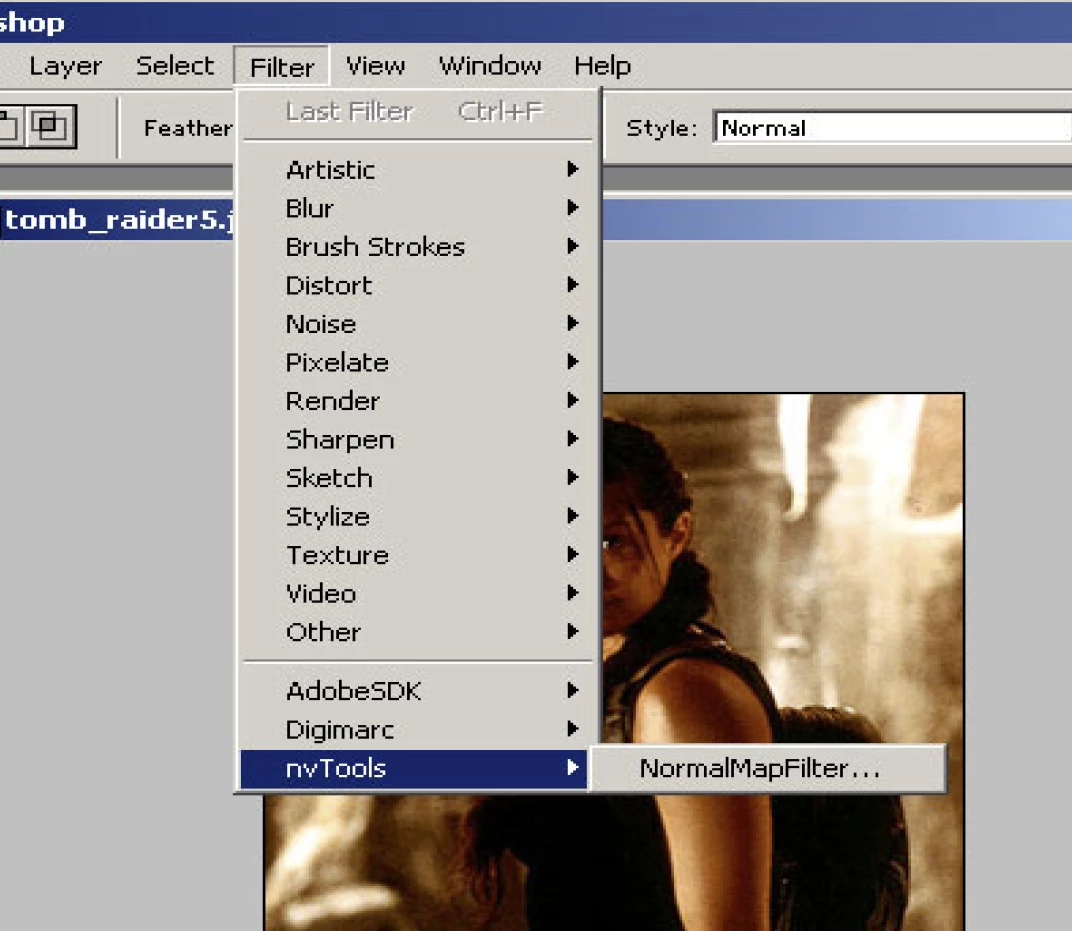Screen dimensions: 1072x931
Task: Launch NormalMapFilter from the nvTools submenu
Action: click(768, 769)
